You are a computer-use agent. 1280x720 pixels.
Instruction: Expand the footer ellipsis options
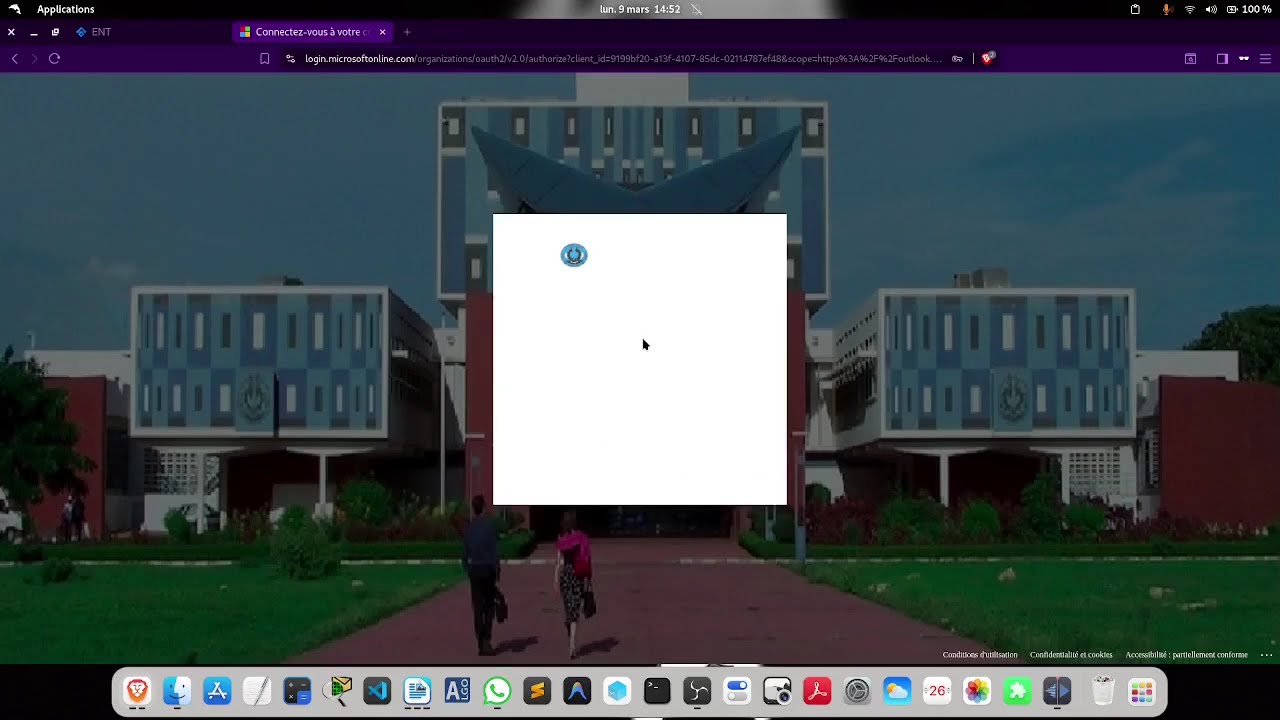tap(1266, 655)
